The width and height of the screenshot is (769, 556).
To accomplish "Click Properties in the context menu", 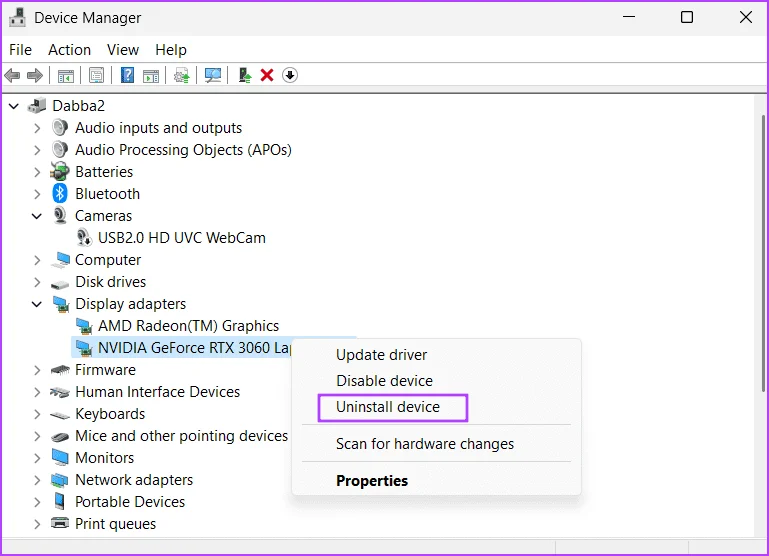I will pyautogui.click(x=372, y=481).
